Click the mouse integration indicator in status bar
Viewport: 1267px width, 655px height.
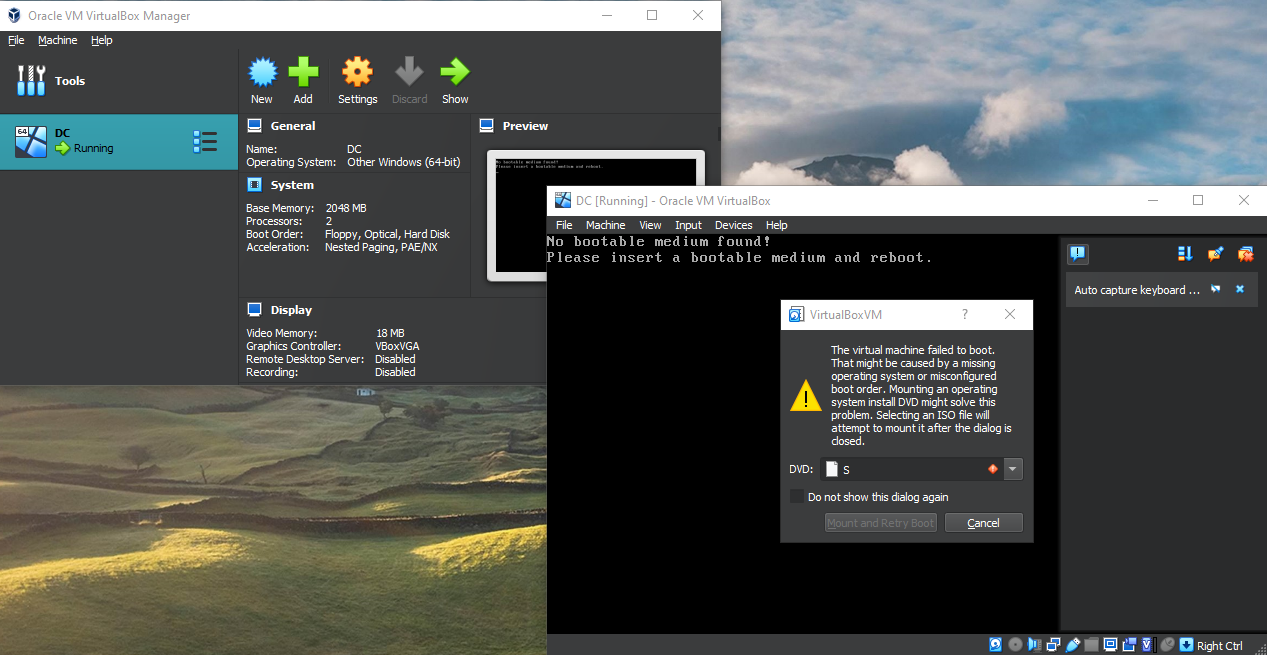1167,645
